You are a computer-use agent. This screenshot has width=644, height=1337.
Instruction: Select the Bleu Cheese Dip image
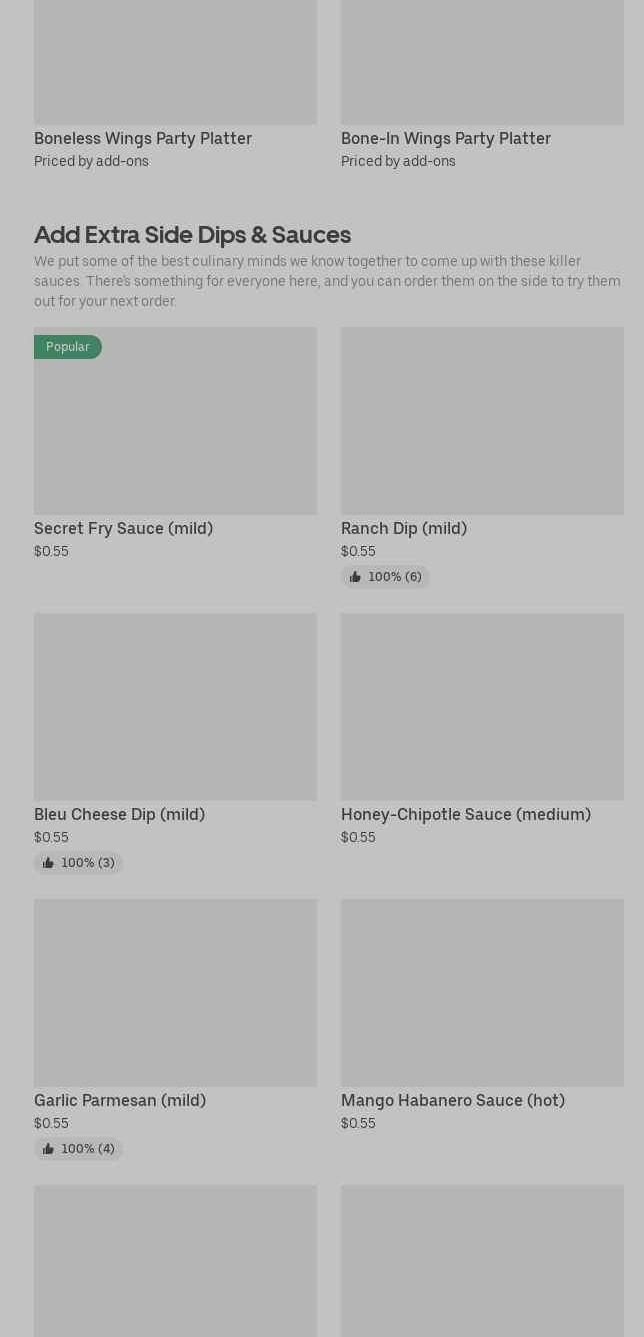(x=175, y=707)
